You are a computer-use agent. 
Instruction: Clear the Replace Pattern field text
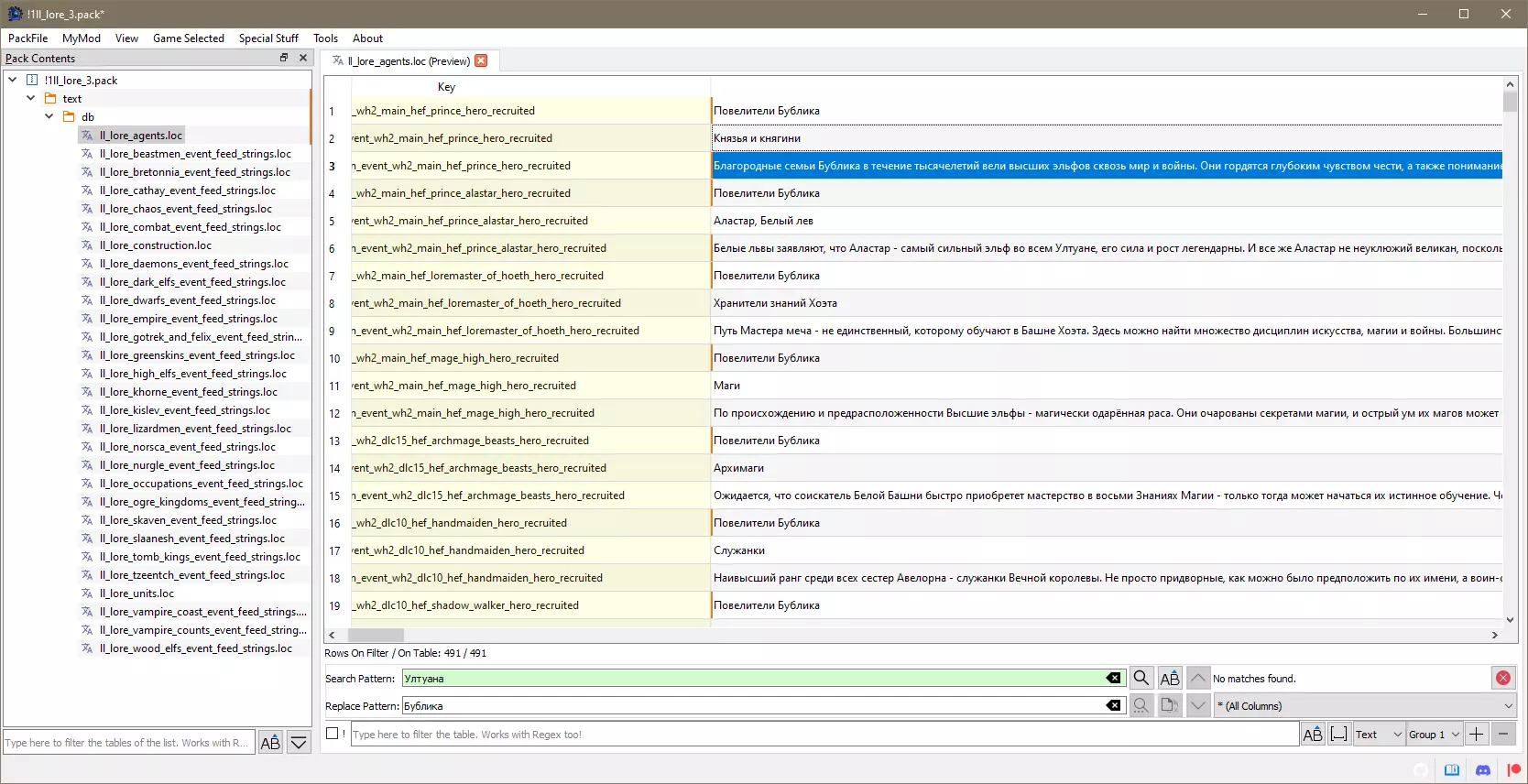(1113, 706)
